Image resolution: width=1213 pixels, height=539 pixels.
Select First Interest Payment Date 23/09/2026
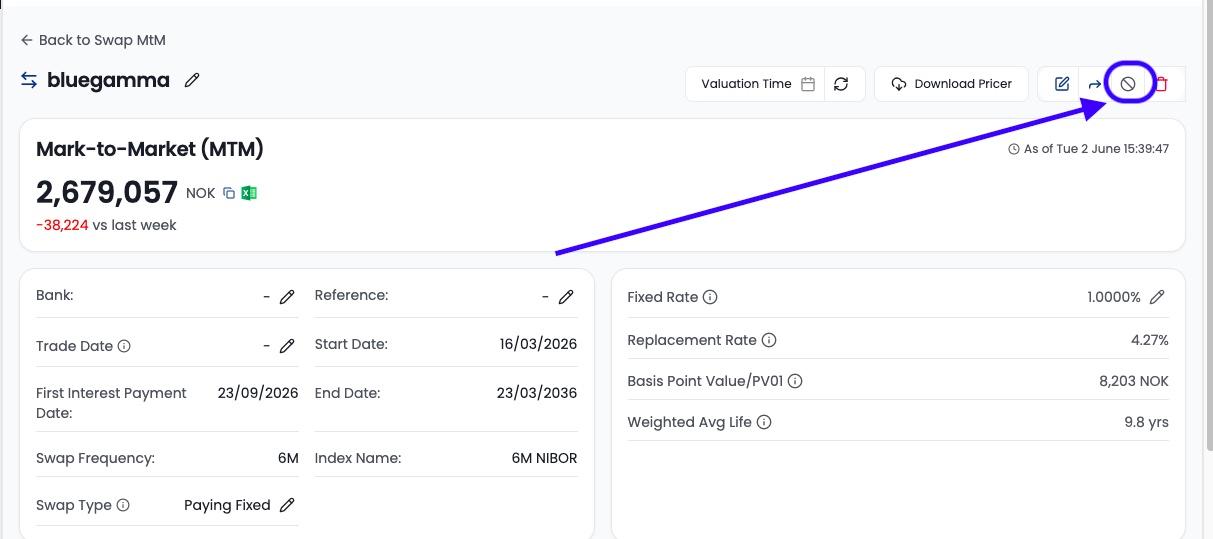point(258,393)
